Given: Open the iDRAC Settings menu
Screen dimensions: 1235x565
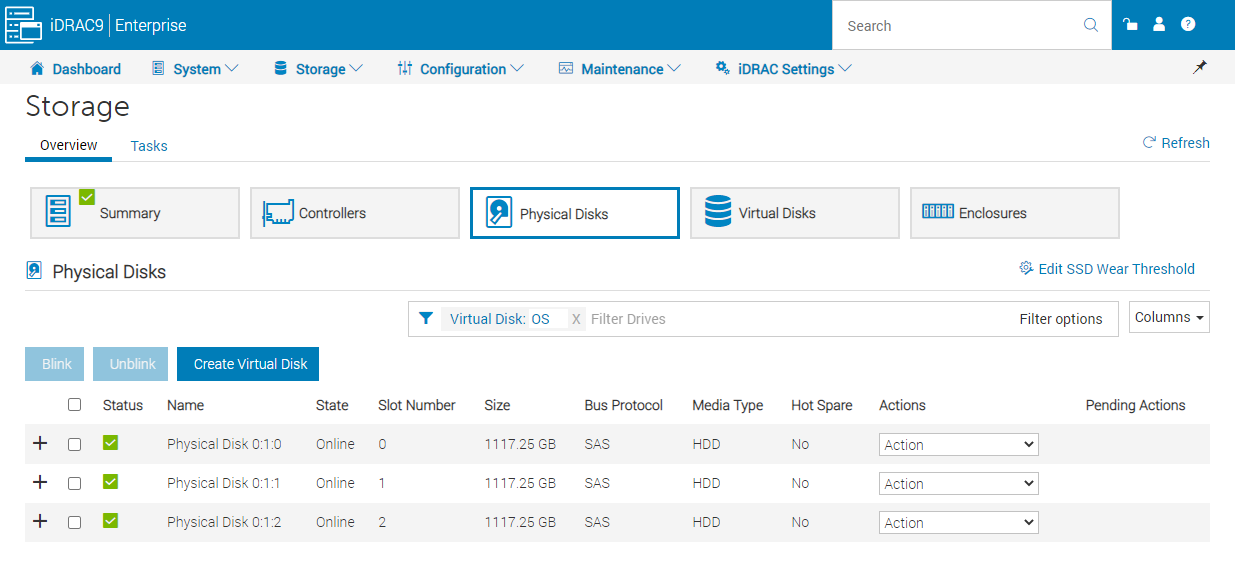Looking at the screenshot, I should pyautogui.click(x=784, y=69).
